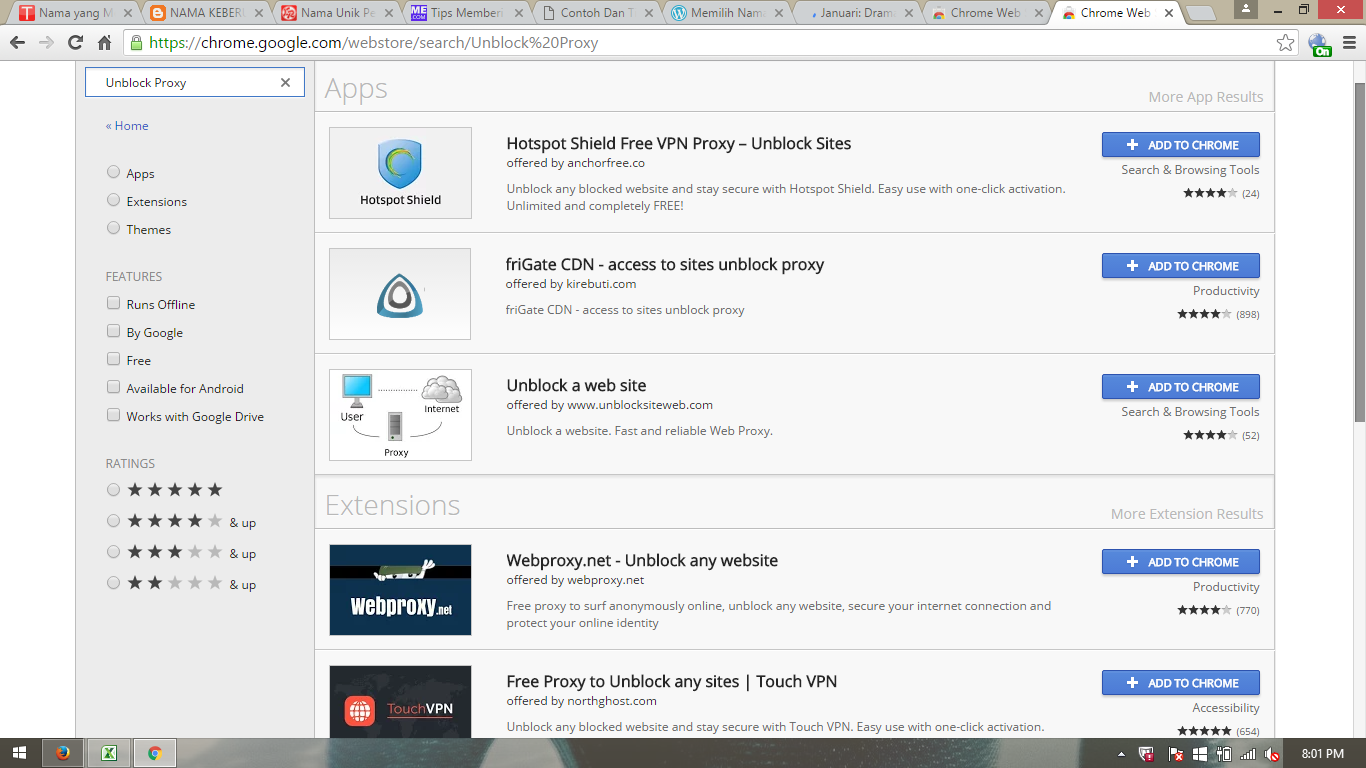Screen dimensions: 1366x768
Task: Open Hotspot Shield's star rating (24)
Action: tap(1221, 193)
